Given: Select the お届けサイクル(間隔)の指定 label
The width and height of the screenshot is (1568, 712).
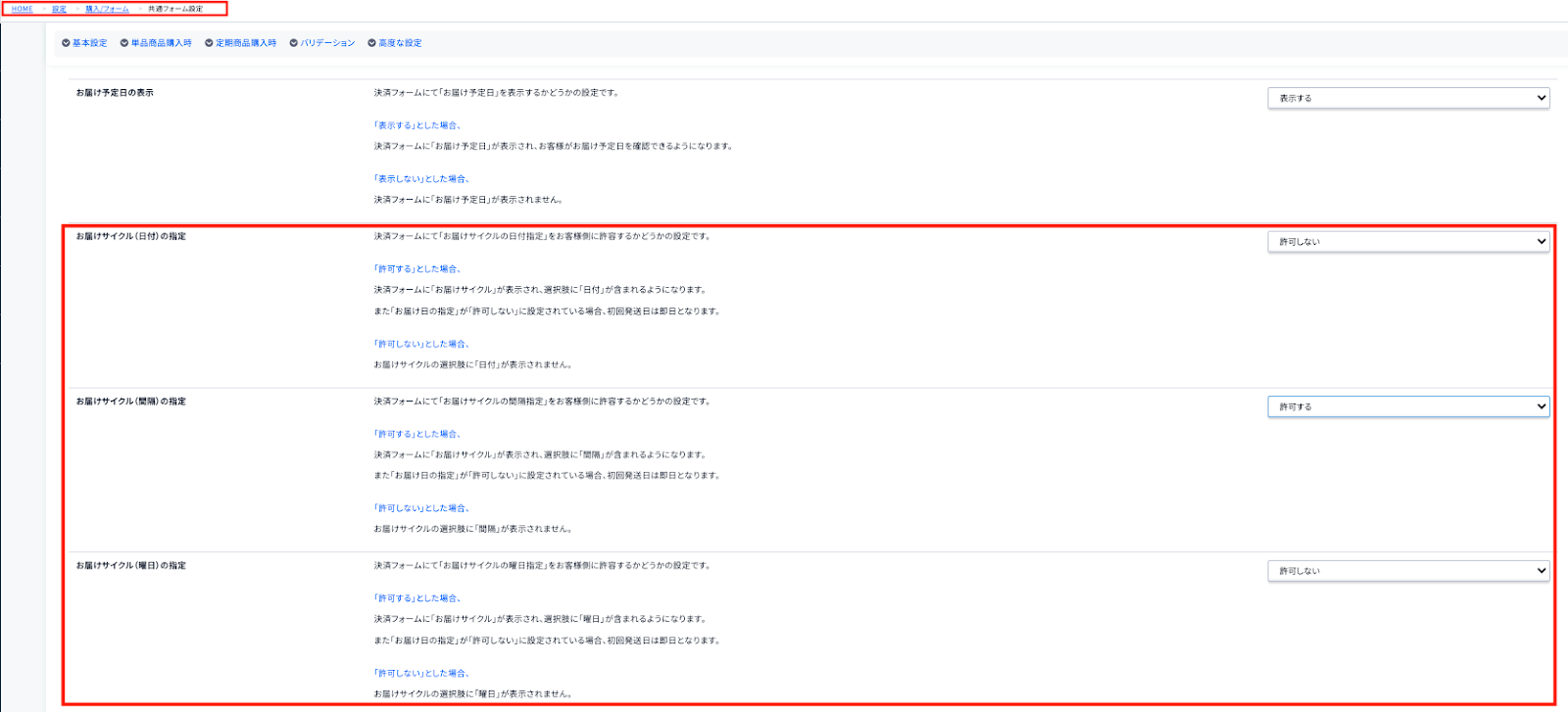Looking at the screenshot, I should 131,402.
